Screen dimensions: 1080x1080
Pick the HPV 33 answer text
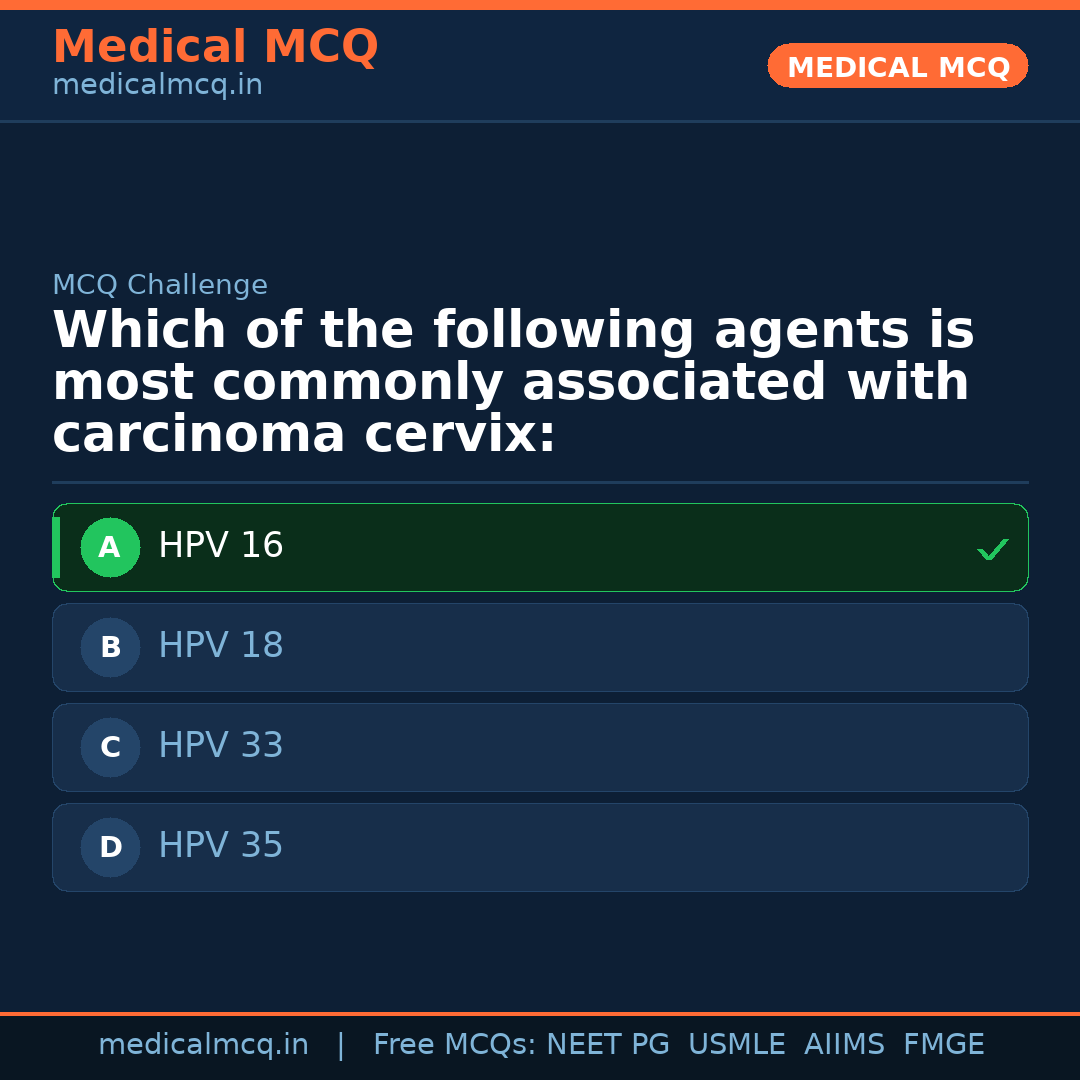coord(221,746)
